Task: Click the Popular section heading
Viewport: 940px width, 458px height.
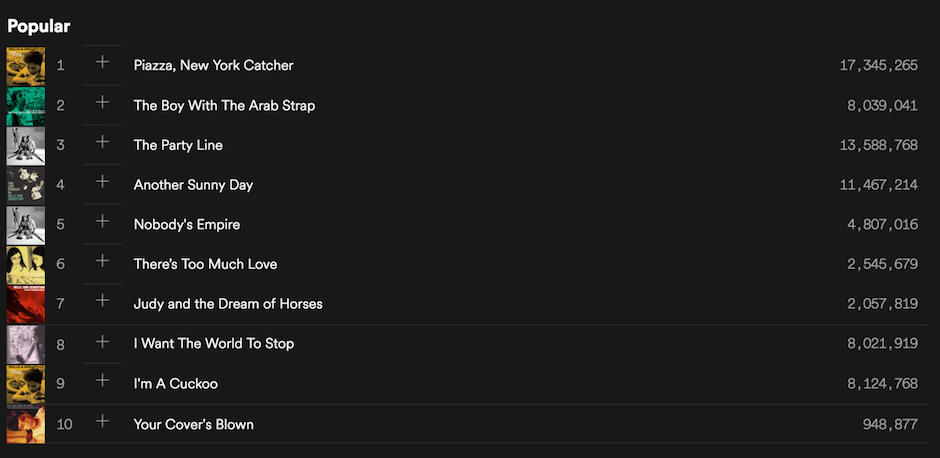Action: point(39,26)
